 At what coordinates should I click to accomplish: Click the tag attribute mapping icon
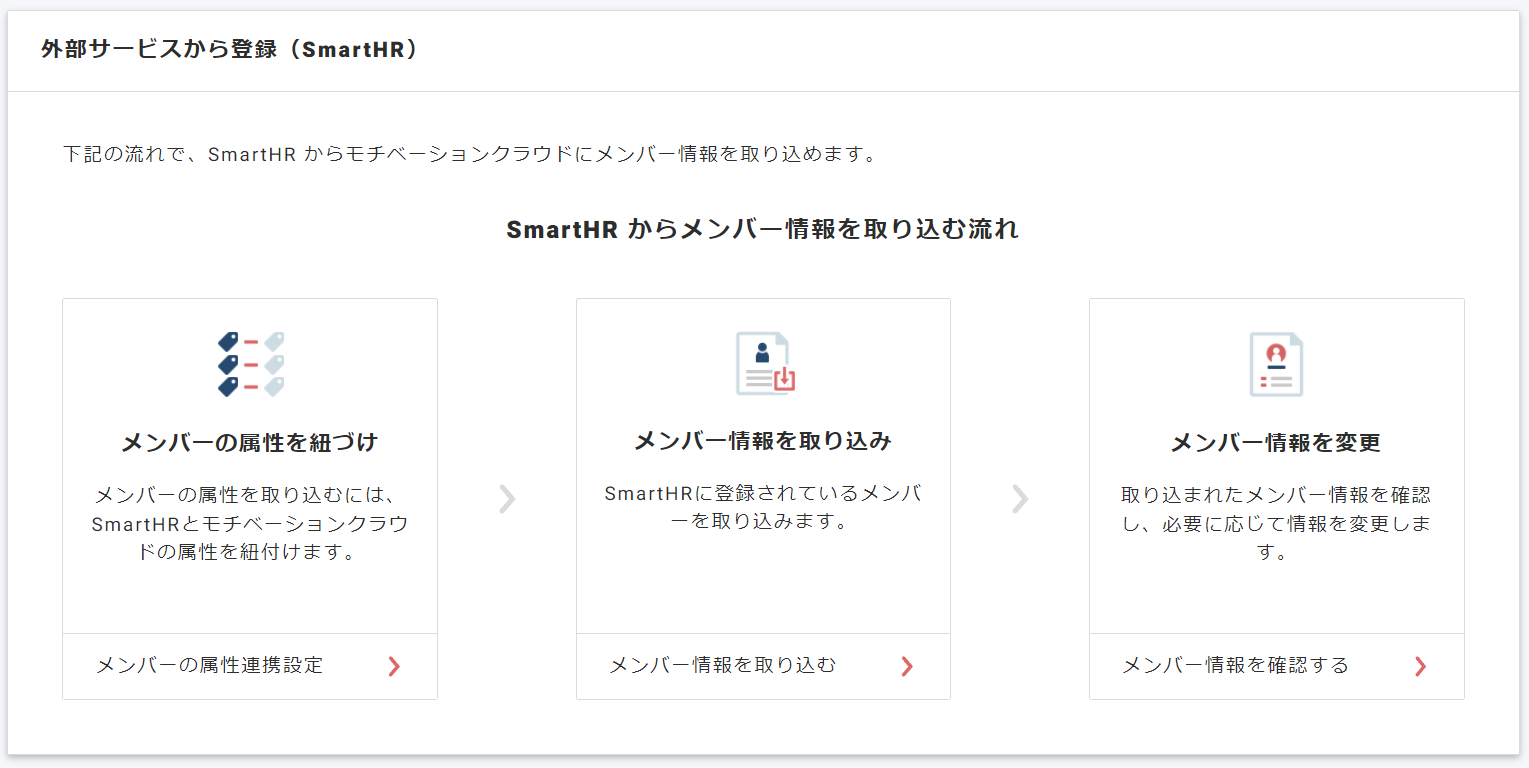coord(249,363)
